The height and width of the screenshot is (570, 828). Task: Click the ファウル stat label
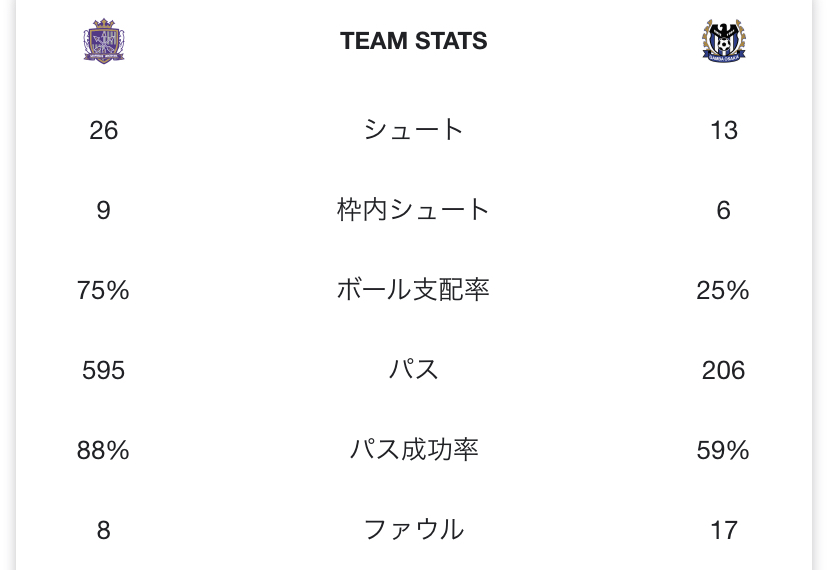click(x=414, y=530)
